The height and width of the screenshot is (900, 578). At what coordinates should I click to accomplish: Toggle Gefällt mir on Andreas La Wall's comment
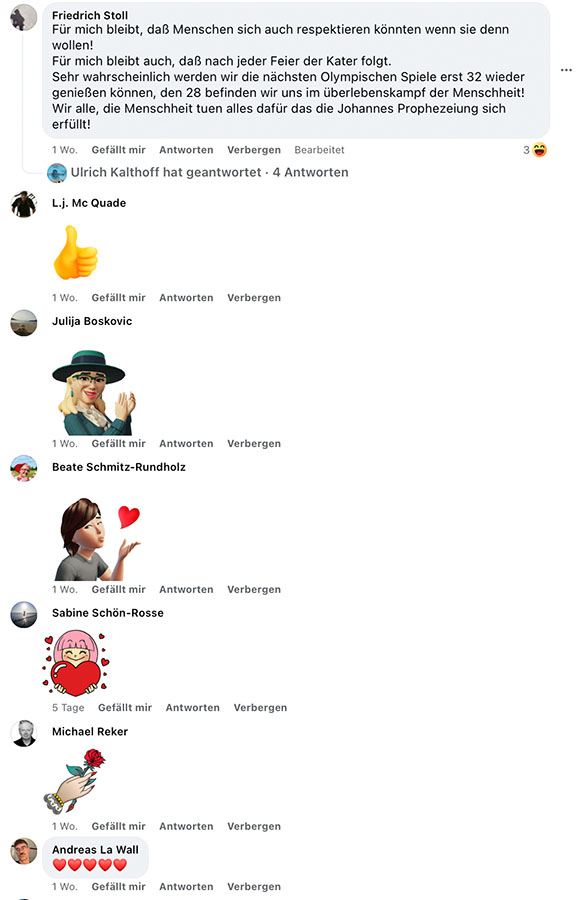118,887
